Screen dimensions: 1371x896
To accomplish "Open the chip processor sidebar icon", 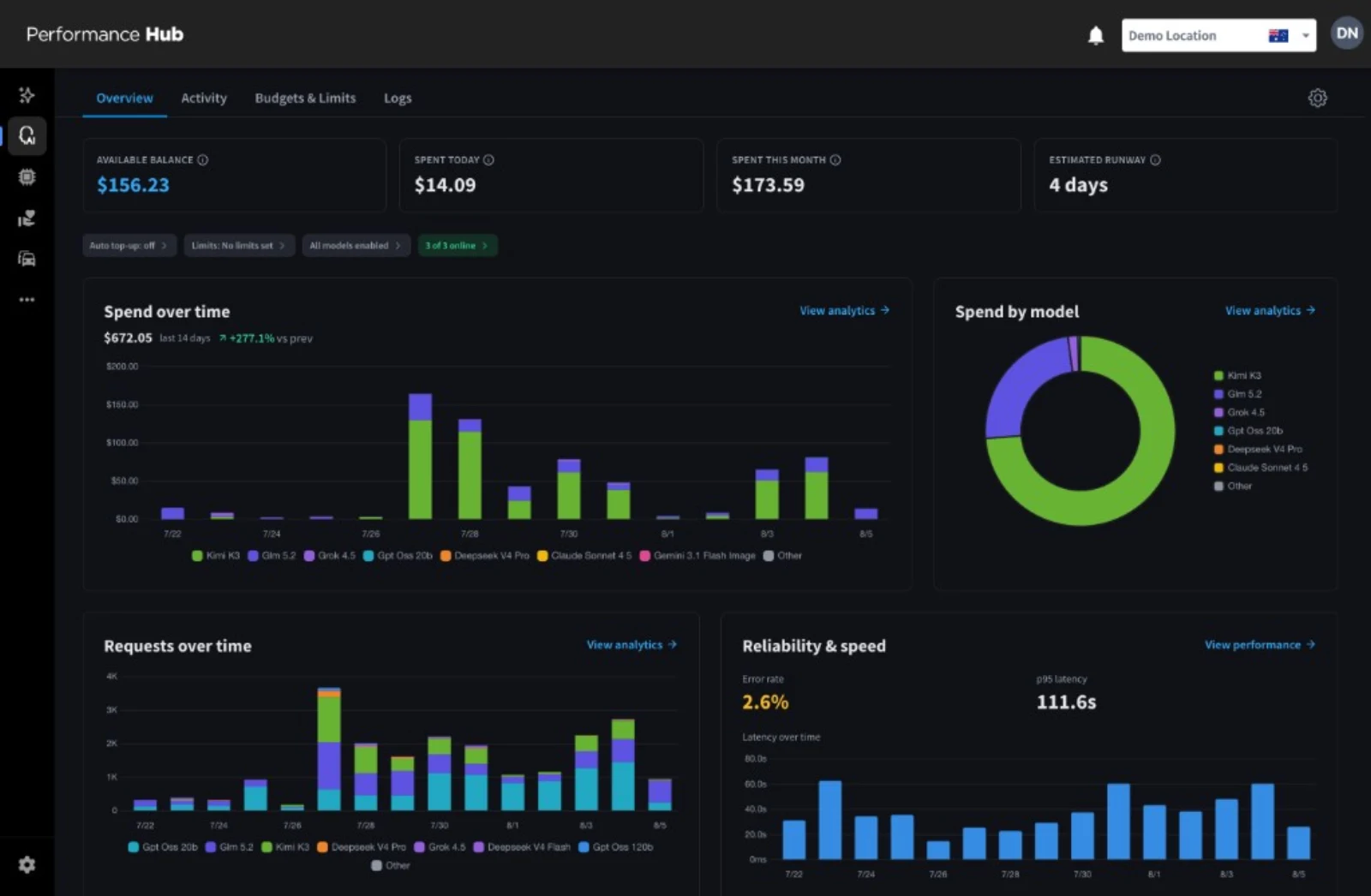I will point(27,176).
